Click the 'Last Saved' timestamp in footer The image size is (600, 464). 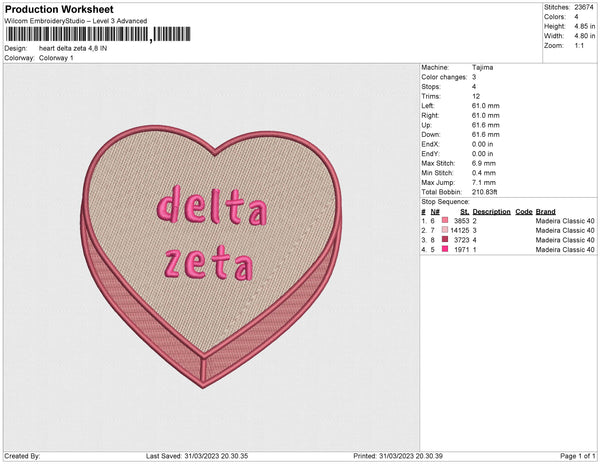pyautogui.click(x=197, y=456)
